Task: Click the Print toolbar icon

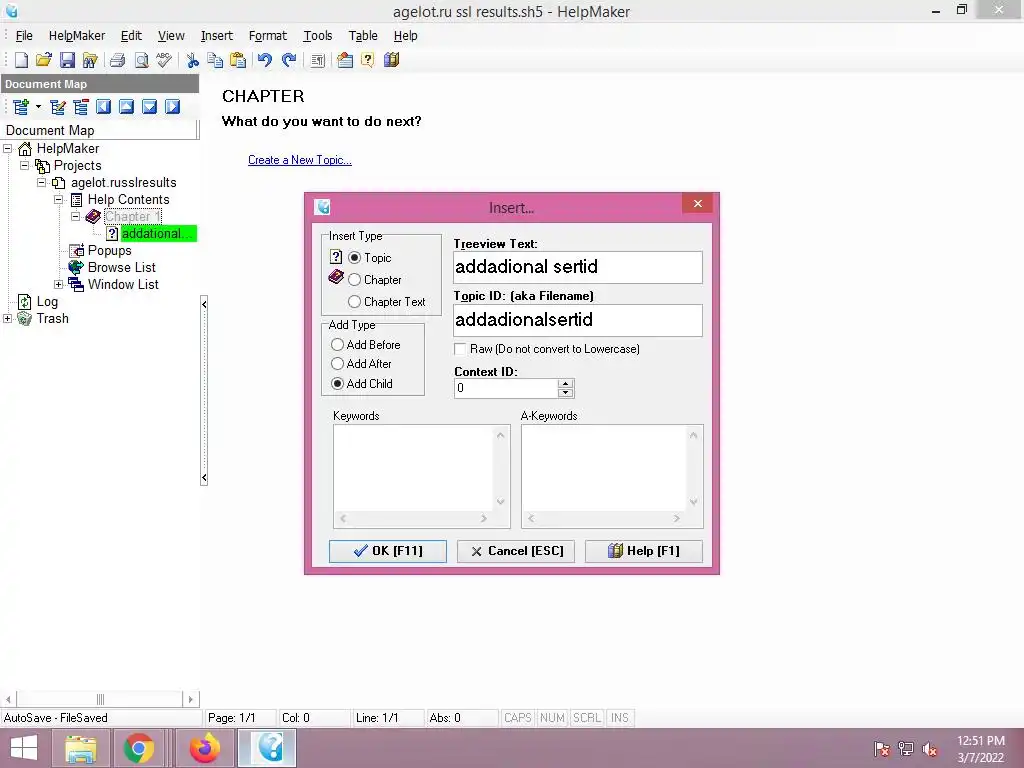Action: [x=118, y=60]
